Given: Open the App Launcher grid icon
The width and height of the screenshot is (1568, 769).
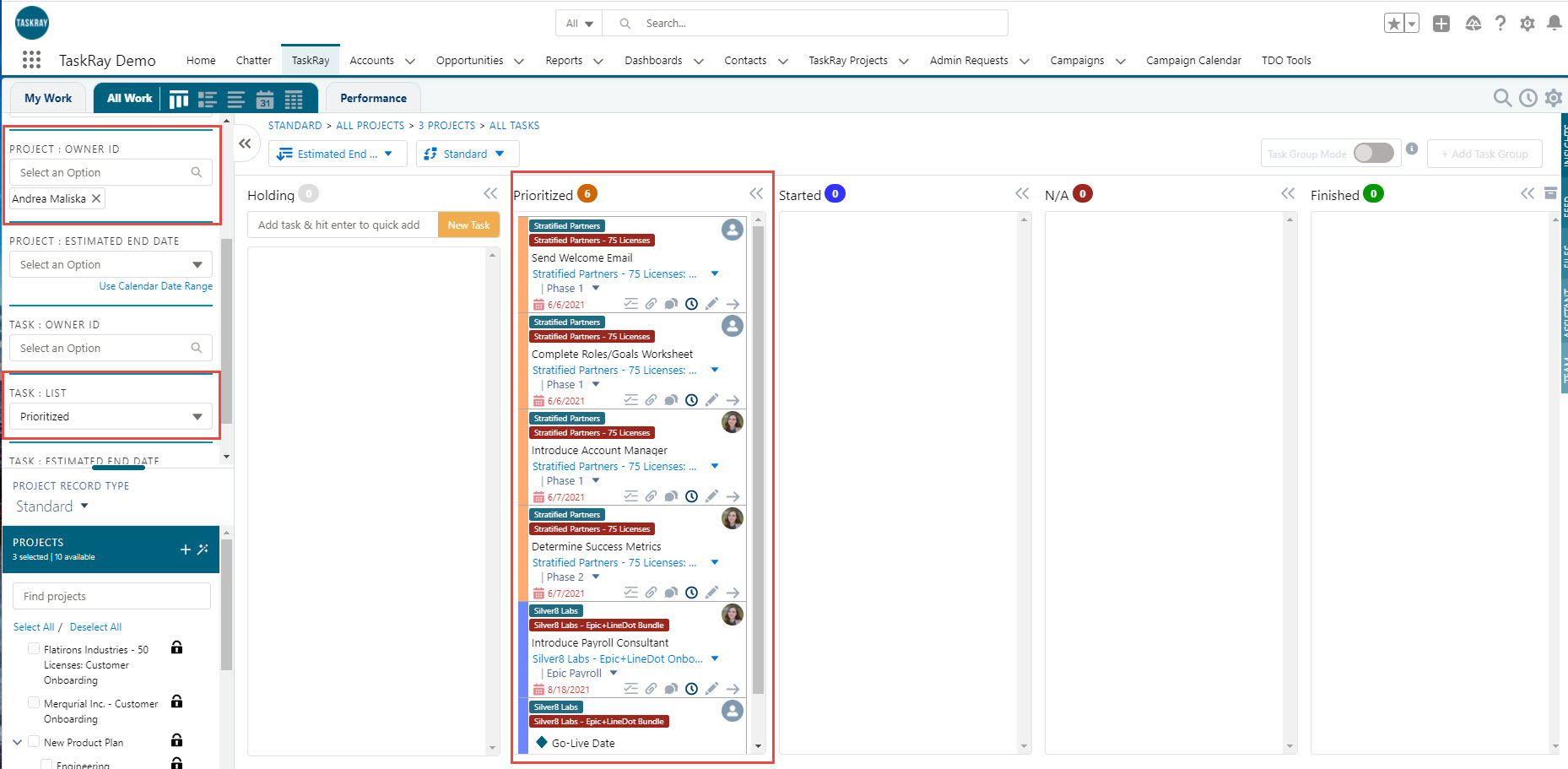Looking at the screenshot, I should [31, 59].
